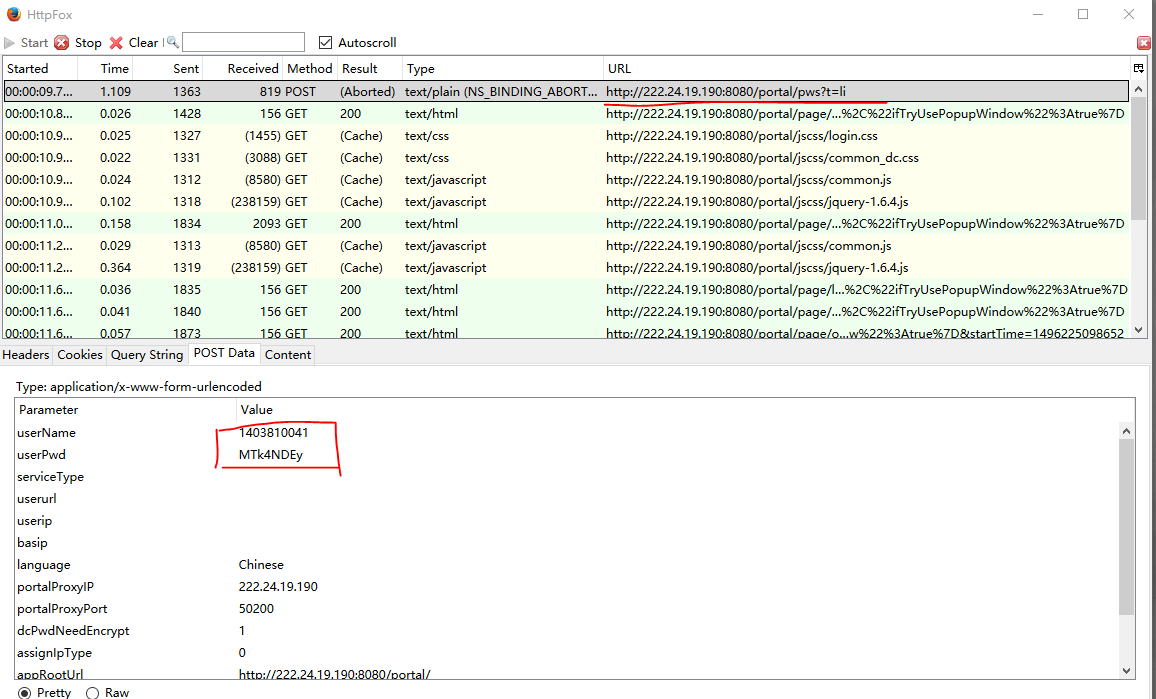Click the portalProxyIP value 222.24.19.190
The image size is (1156, 699).
coord(278,587)
